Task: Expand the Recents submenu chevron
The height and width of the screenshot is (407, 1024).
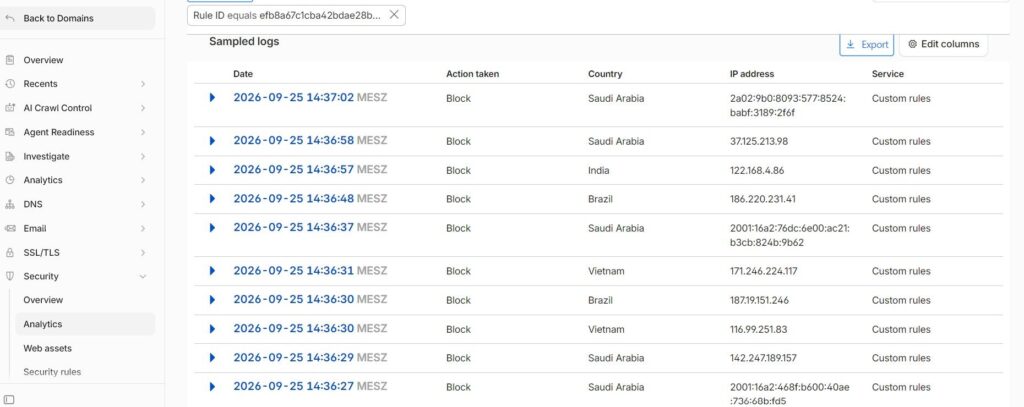Action: pos(142,84)
